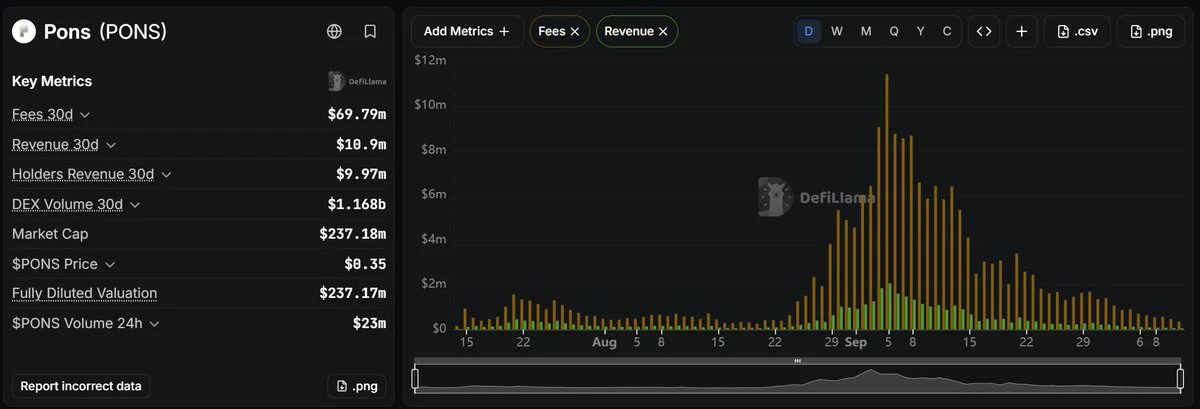Open the Pons website globe icon

click(335, 31)
